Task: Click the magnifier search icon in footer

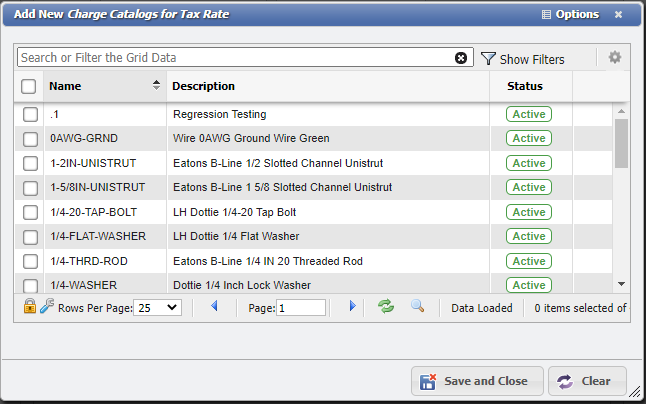Action: [417, 307]
